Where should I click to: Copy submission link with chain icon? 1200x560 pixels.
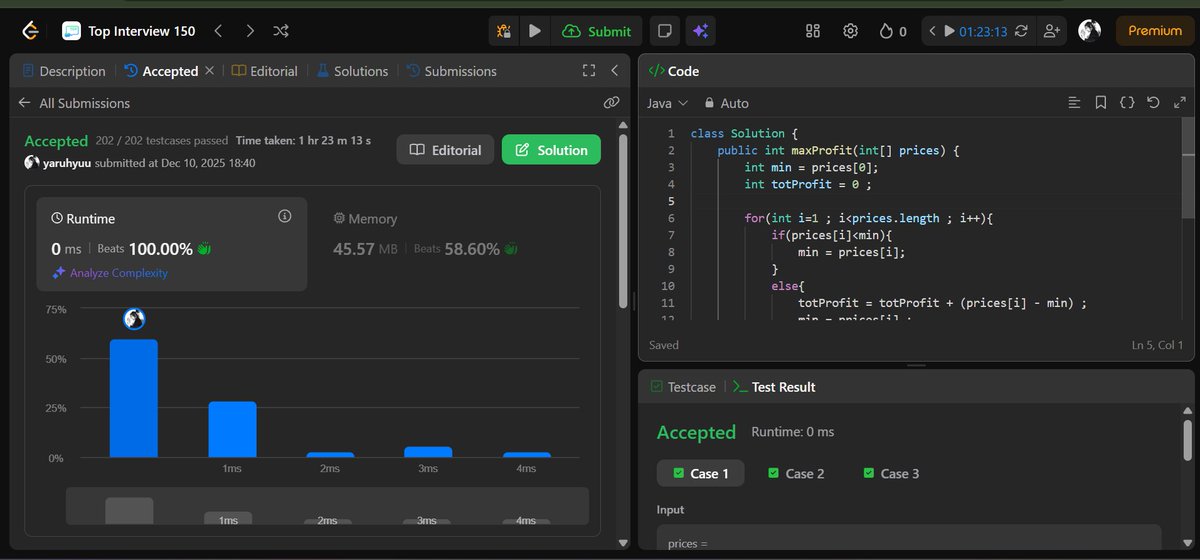[x=611, y=103]
